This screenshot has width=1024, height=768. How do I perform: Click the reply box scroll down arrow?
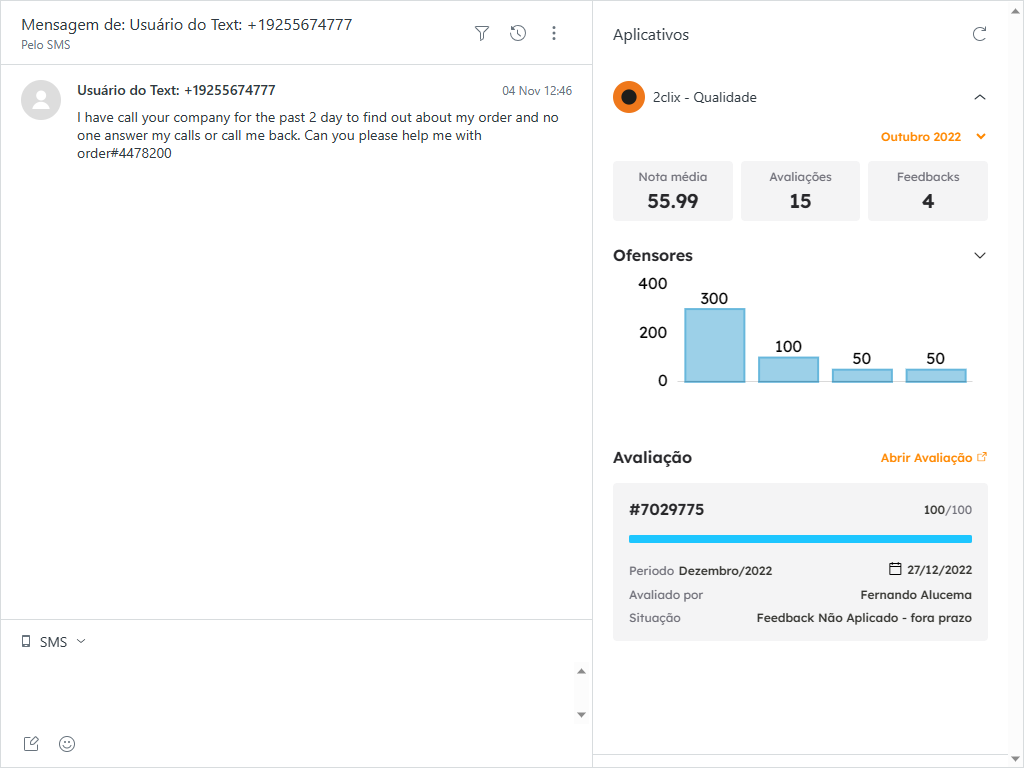pos(582,714)
